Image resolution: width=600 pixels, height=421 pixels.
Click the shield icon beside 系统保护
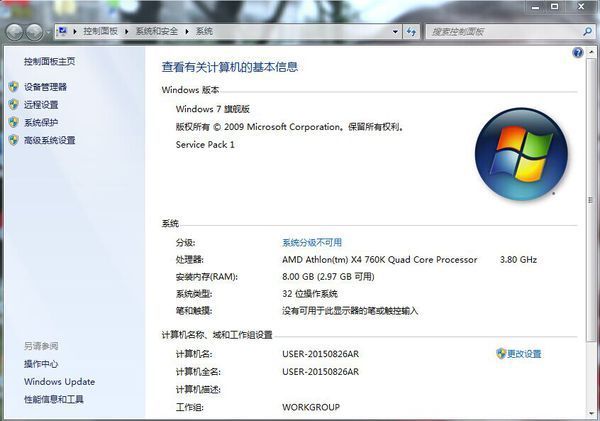[13, 122]
